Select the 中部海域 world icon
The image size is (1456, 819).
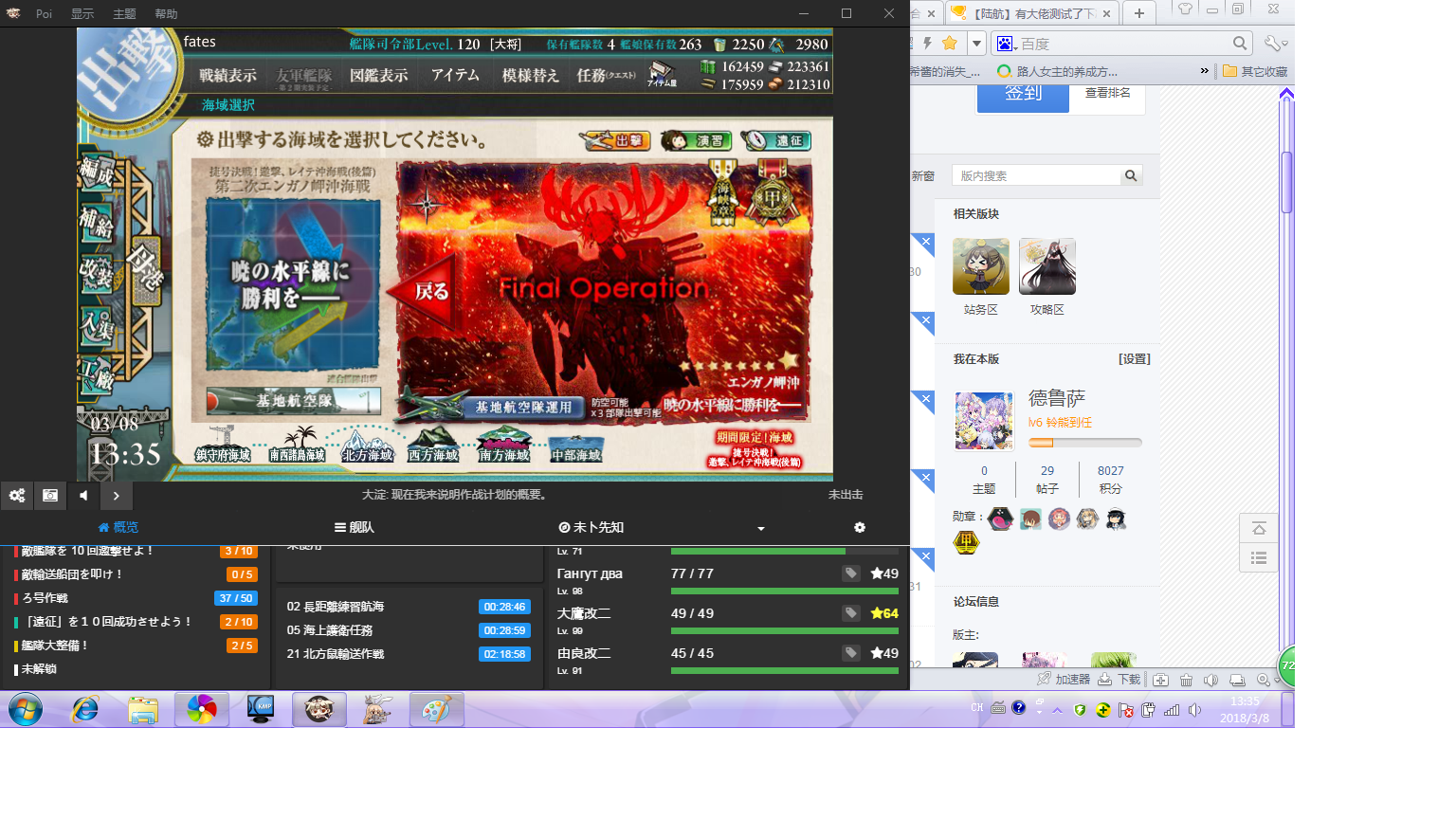tap(576, 447)
